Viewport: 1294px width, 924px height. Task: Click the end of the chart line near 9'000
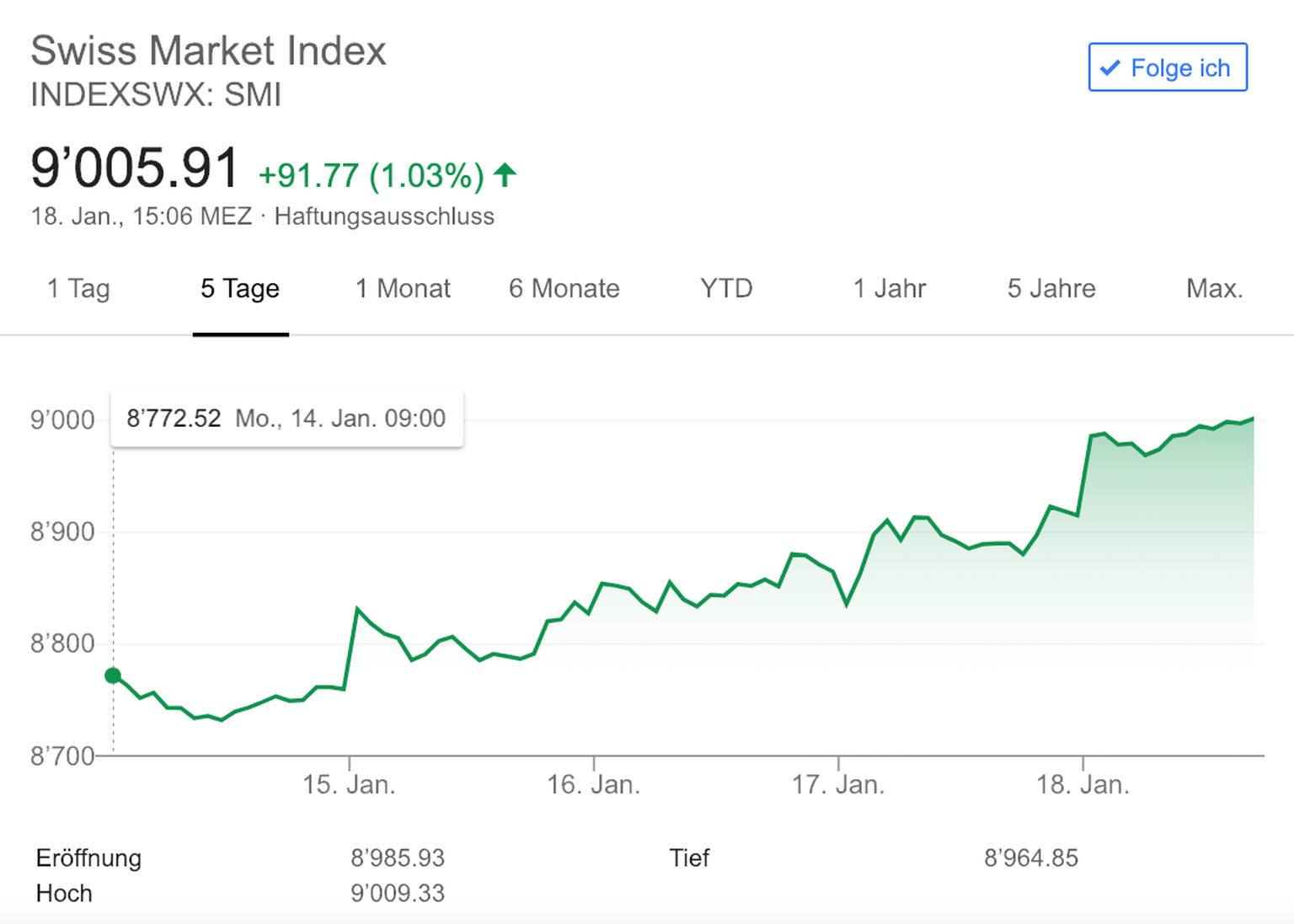(1253, 419)
